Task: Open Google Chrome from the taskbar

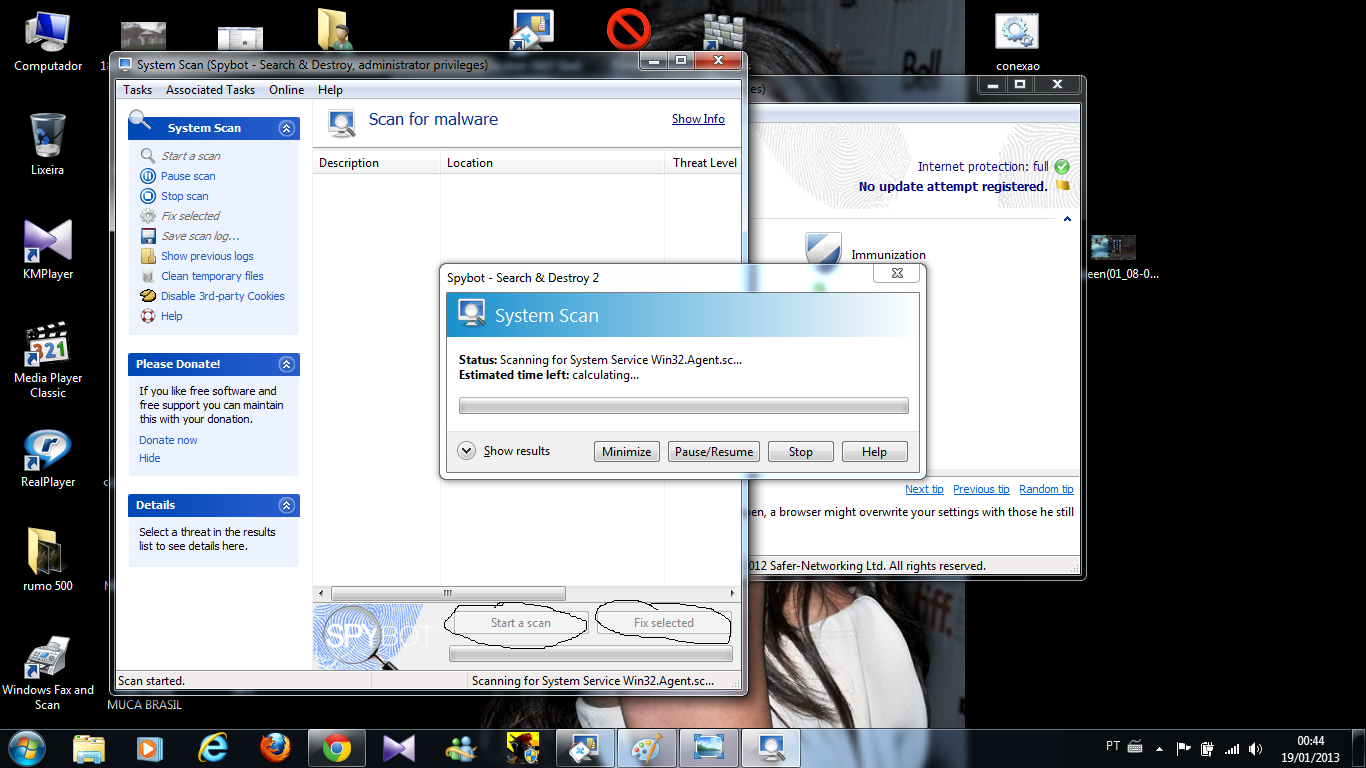Action: click(x=336, y=748)
